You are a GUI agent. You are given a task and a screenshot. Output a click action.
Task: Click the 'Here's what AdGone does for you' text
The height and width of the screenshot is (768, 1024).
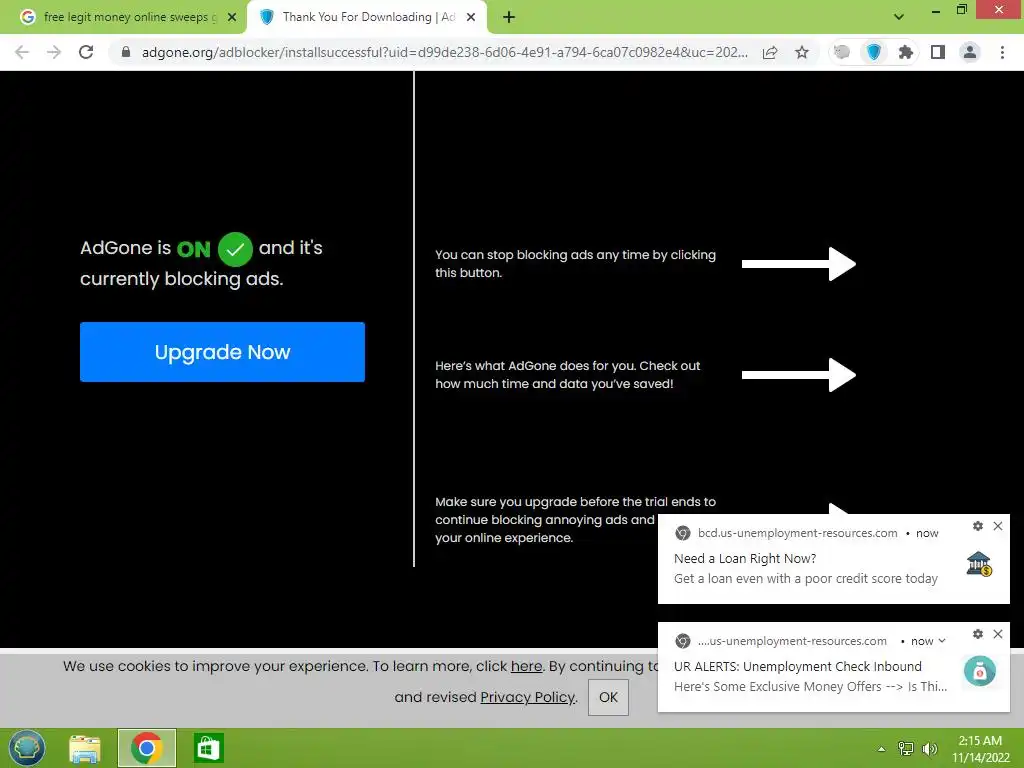pos(568,375)
